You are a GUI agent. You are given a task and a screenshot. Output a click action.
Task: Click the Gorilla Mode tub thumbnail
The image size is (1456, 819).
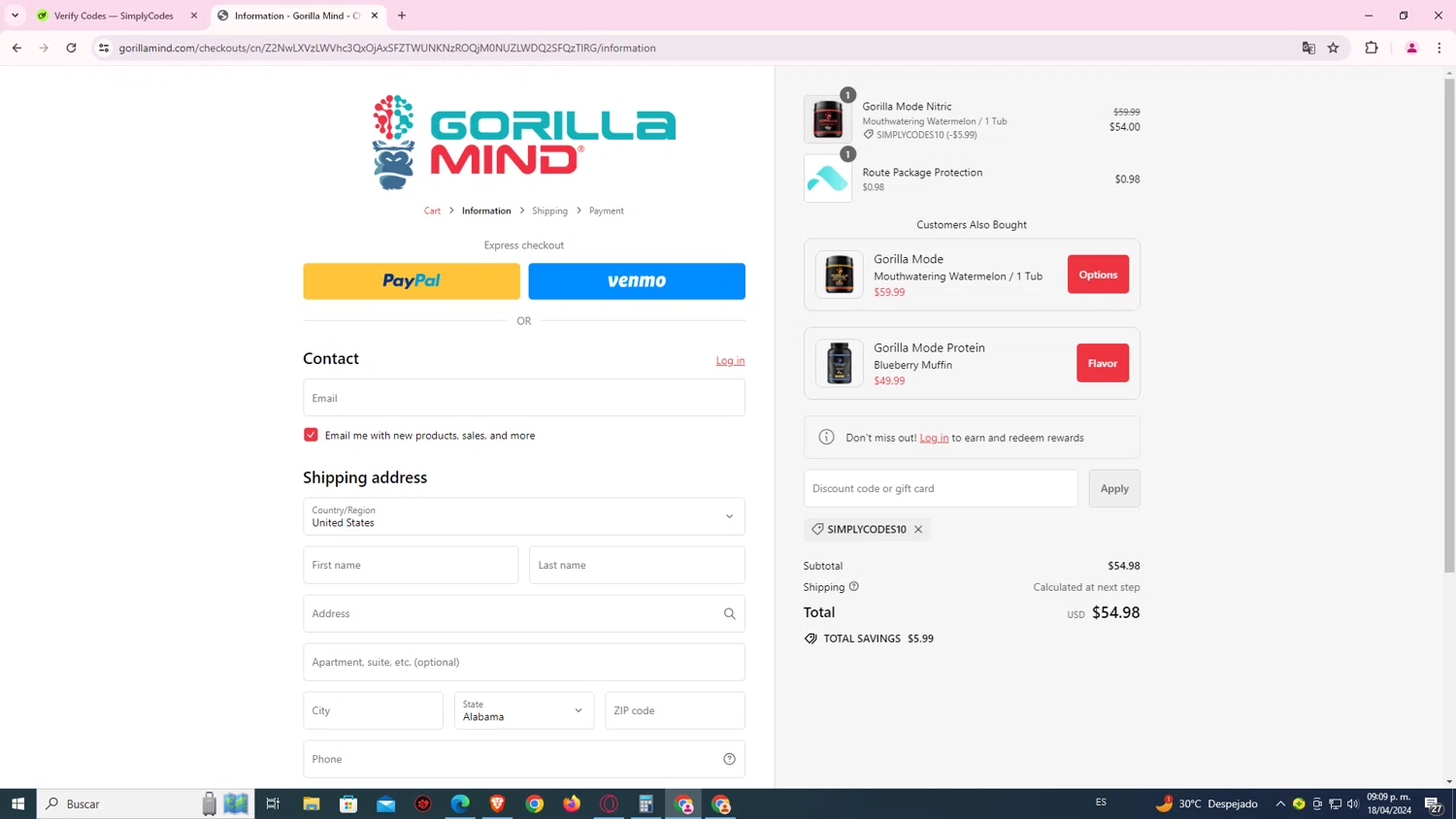tap(839, 275)
